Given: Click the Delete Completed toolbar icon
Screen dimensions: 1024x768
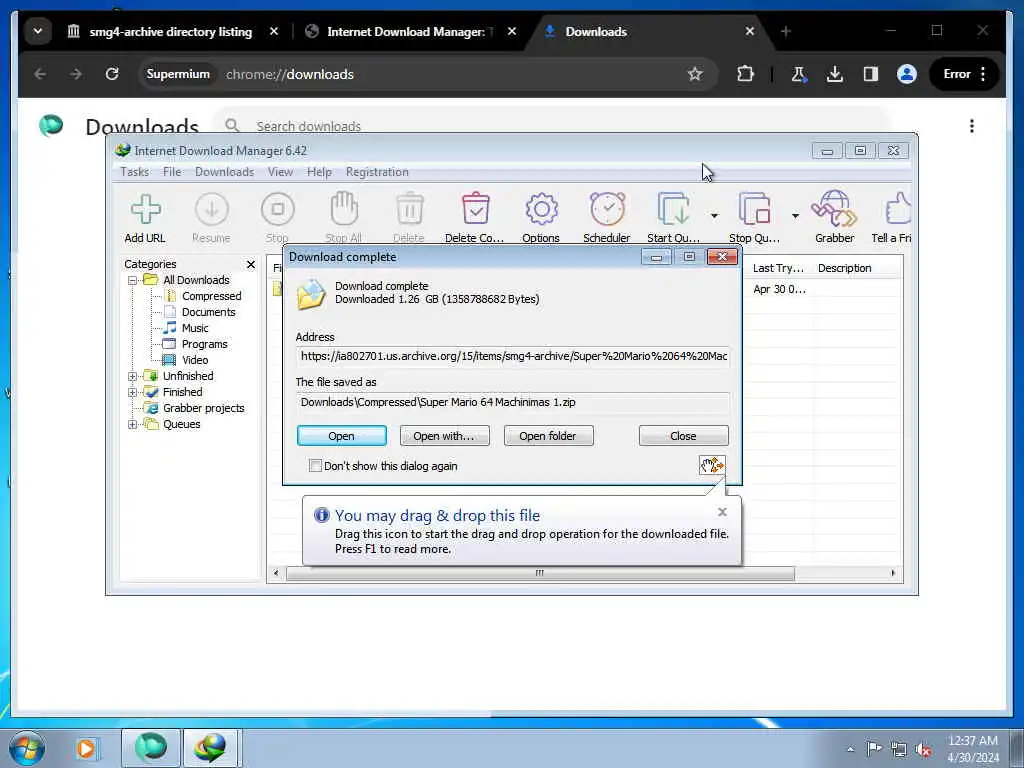Looking at the screenshot, I should click(x=475, y=209).
